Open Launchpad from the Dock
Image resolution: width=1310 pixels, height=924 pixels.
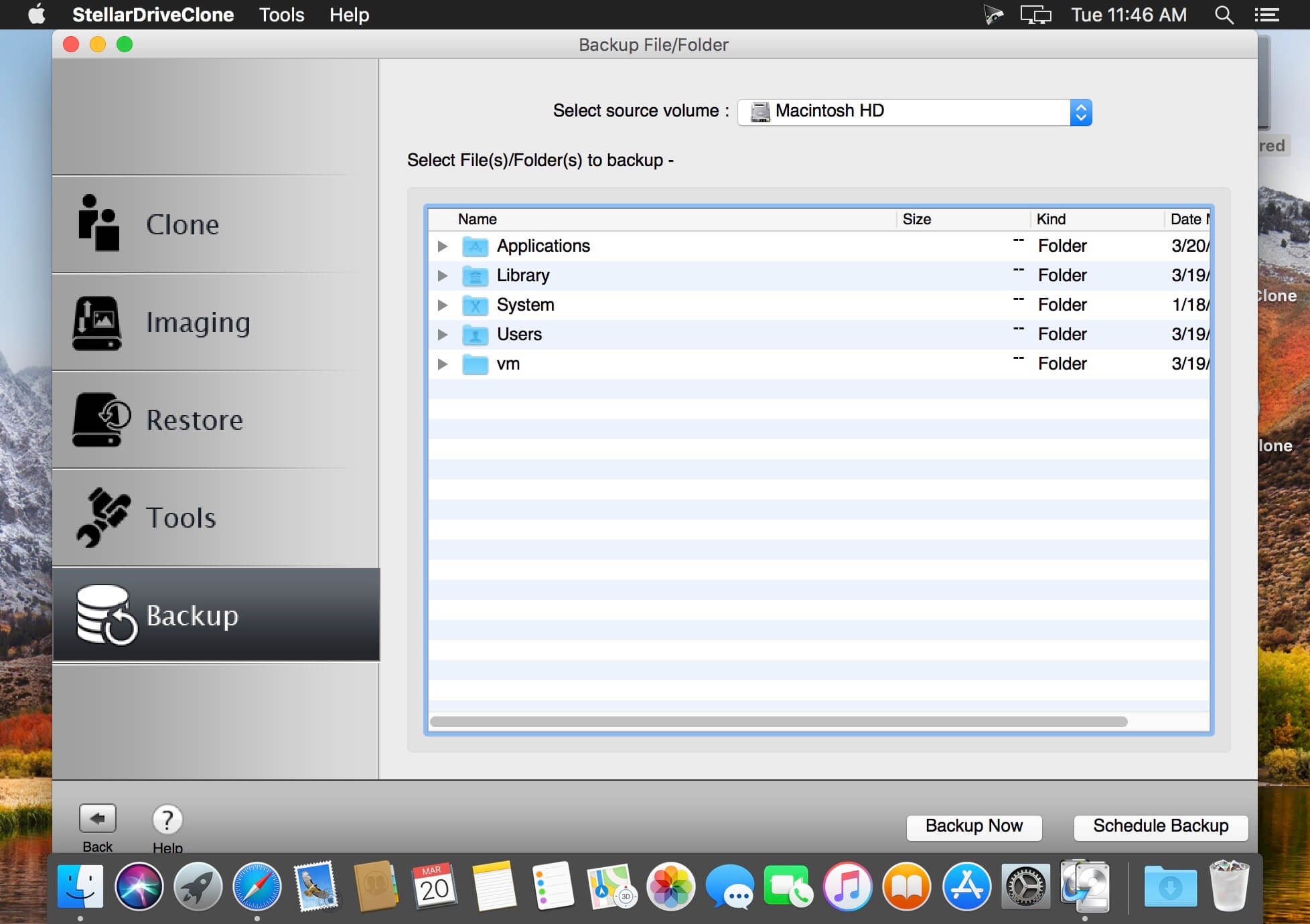[198, 887]
